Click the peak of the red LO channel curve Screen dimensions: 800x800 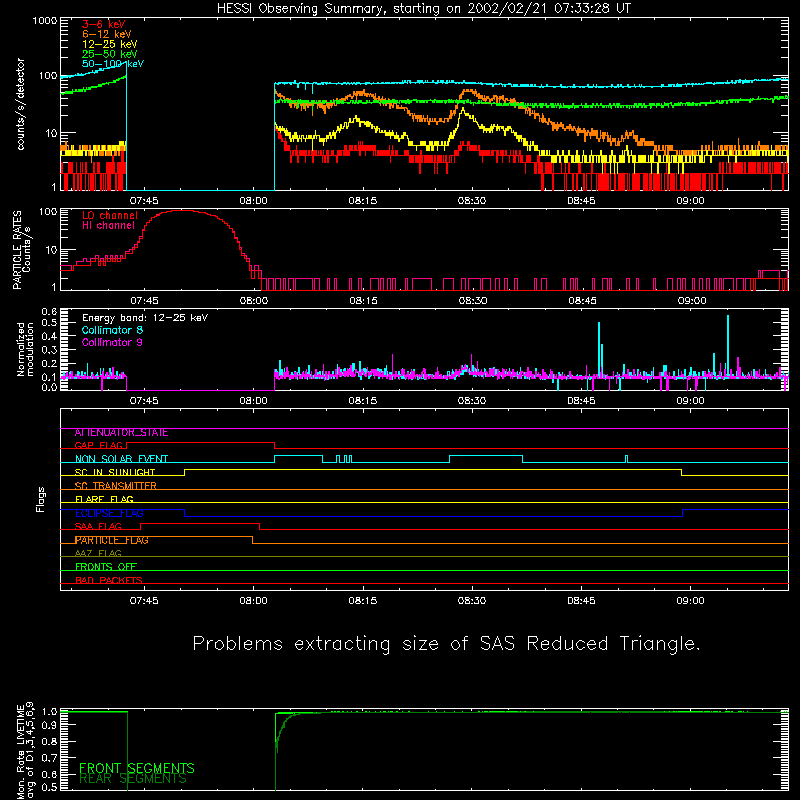(x=182, y=211)
